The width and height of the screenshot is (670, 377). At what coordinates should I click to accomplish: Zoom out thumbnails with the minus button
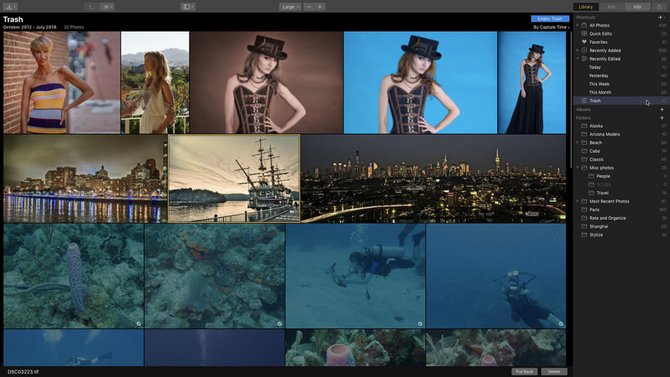click(309, 7)
